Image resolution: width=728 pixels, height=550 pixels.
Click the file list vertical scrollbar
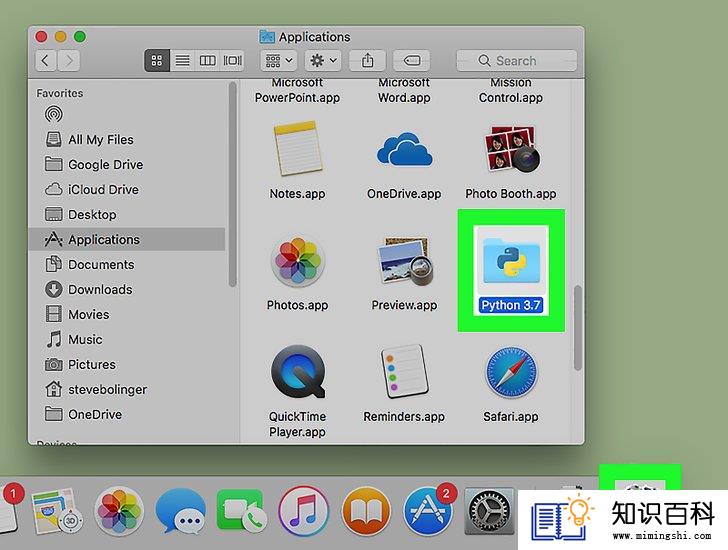pyautogui.click(x=578, y=328)
